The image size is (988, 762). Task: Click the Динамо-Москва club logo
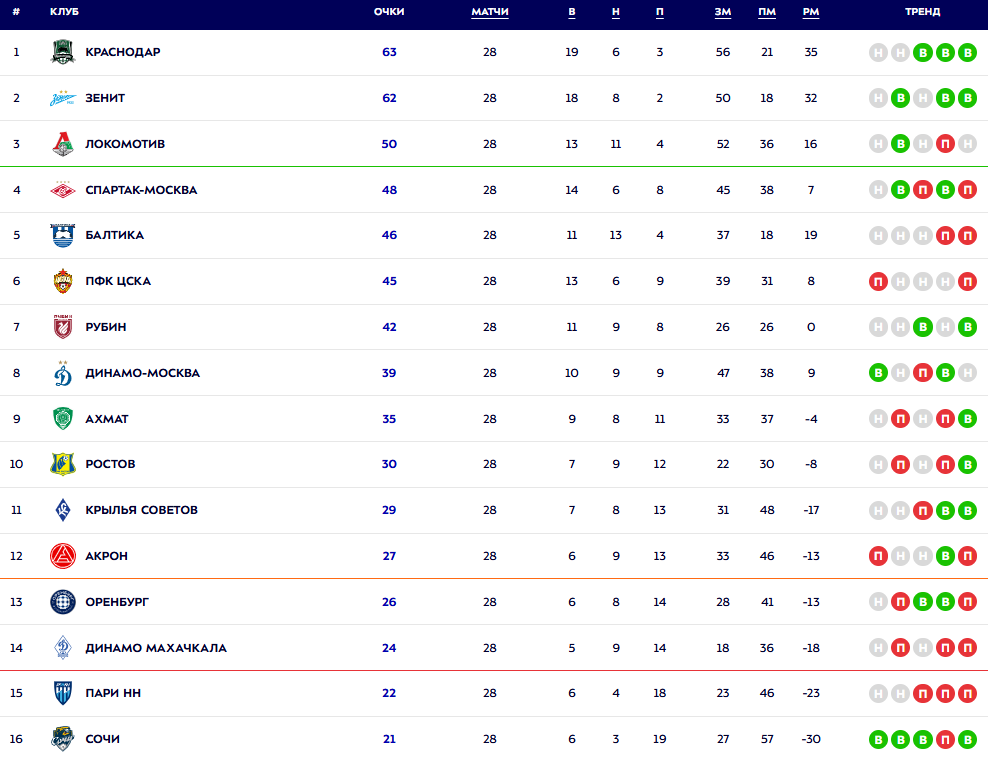click(x=62, y=372)
